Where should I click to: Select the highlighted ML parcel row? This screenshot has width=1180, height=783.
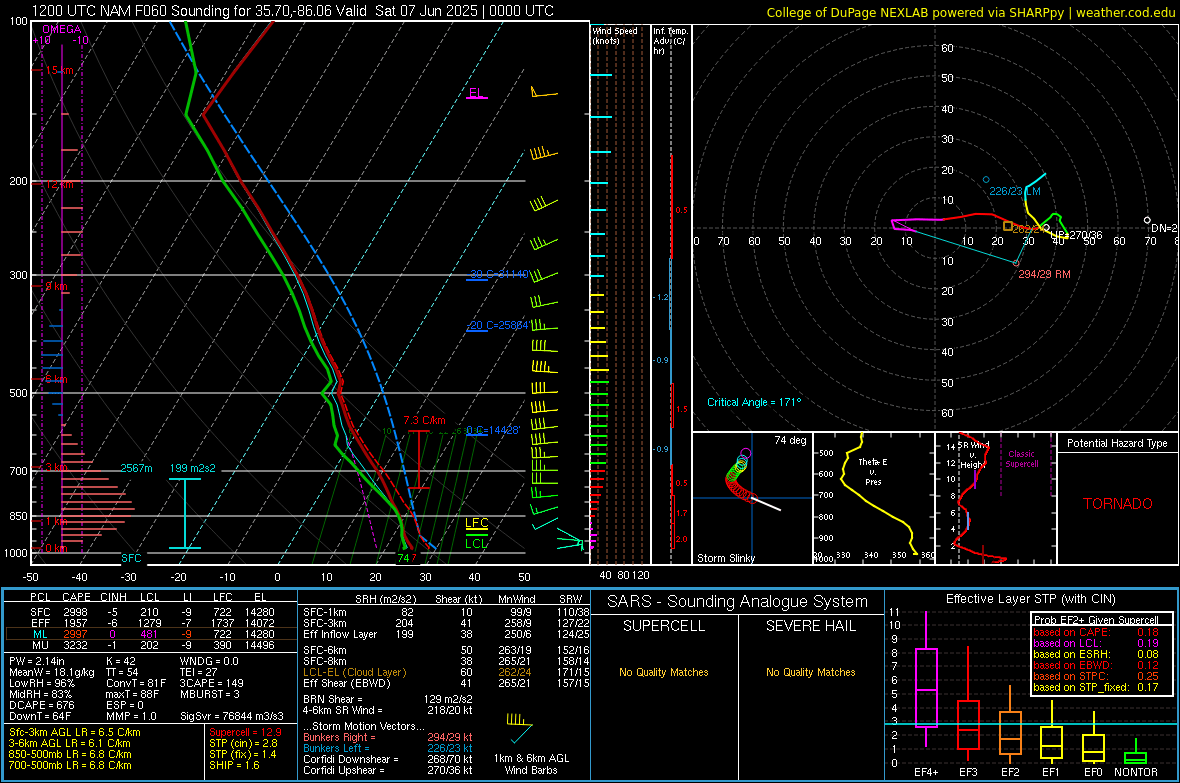click(x=150, y=634)
